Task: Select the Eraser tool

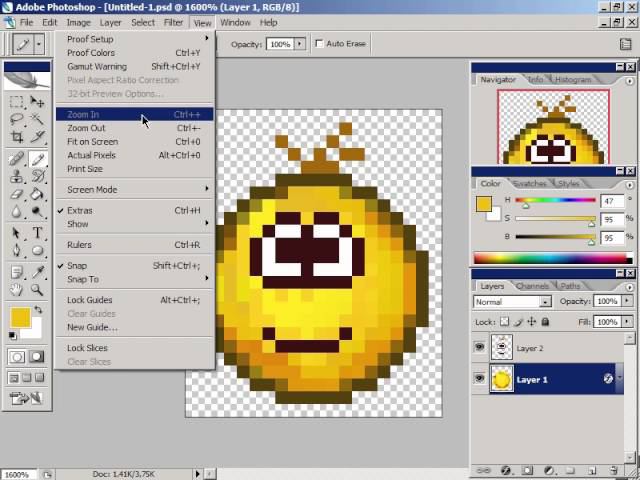Action: (17, 194)
